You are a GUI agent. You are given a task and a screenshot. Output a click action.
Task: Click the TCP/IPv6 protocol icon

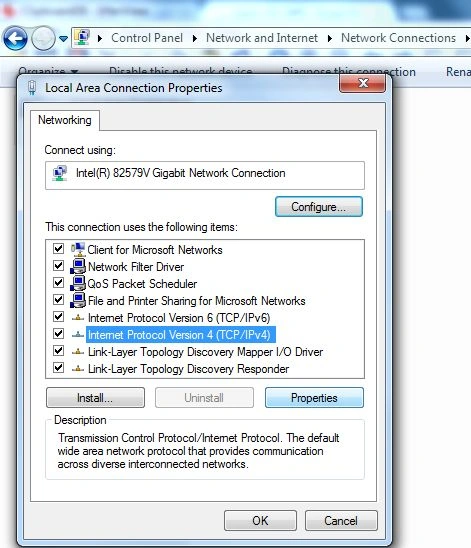click(x=78, y=318)
